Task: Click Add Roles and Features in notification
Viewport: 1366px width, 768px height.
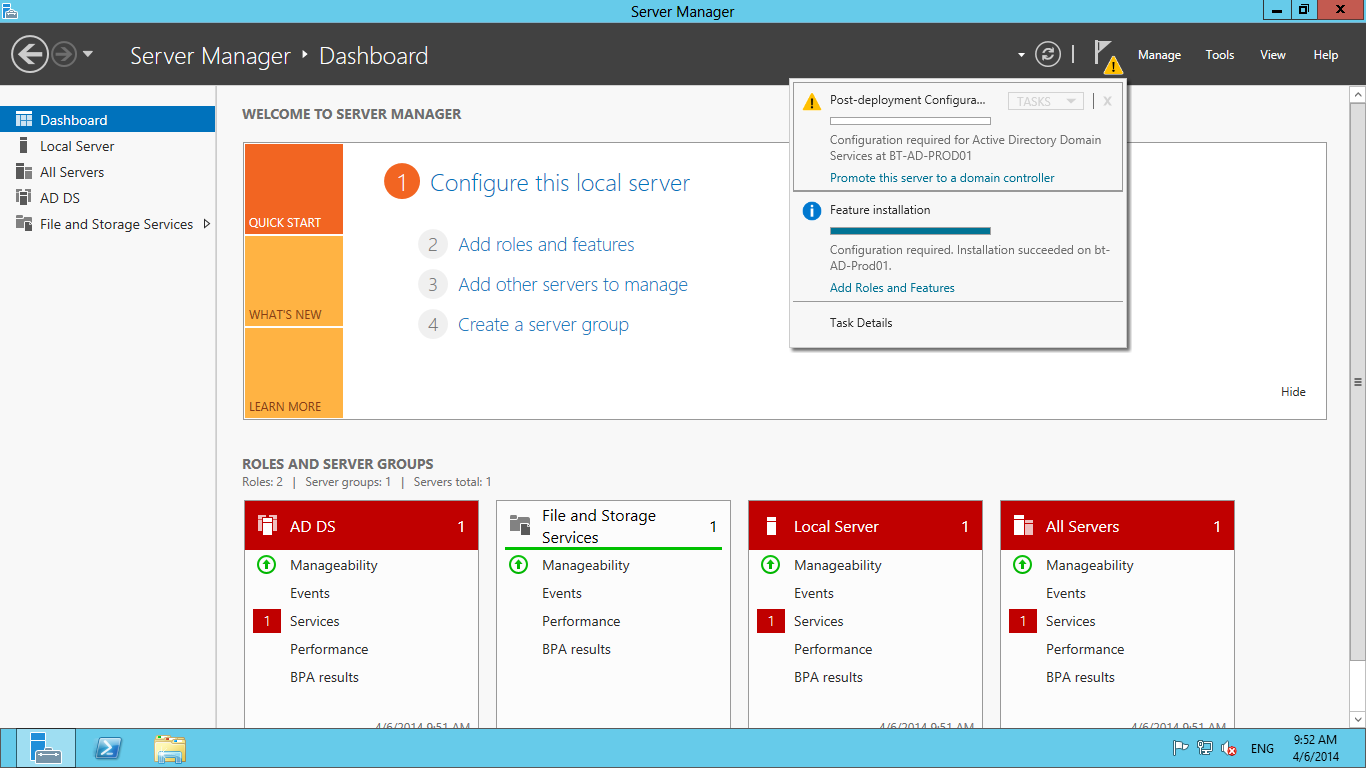Action: click(892, 288)
